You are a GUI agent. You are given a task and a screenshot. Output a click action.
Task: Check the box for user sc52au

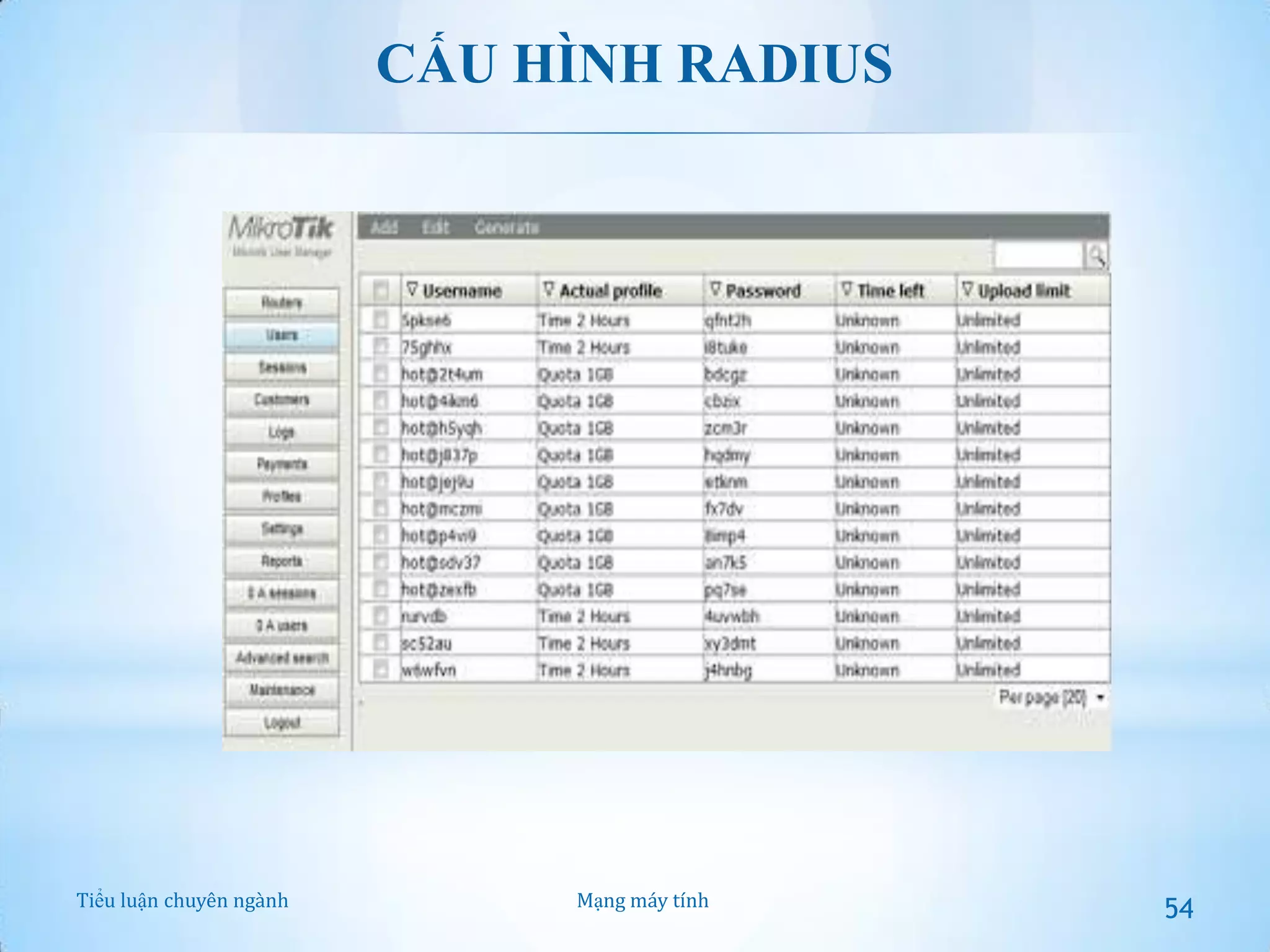381,643
